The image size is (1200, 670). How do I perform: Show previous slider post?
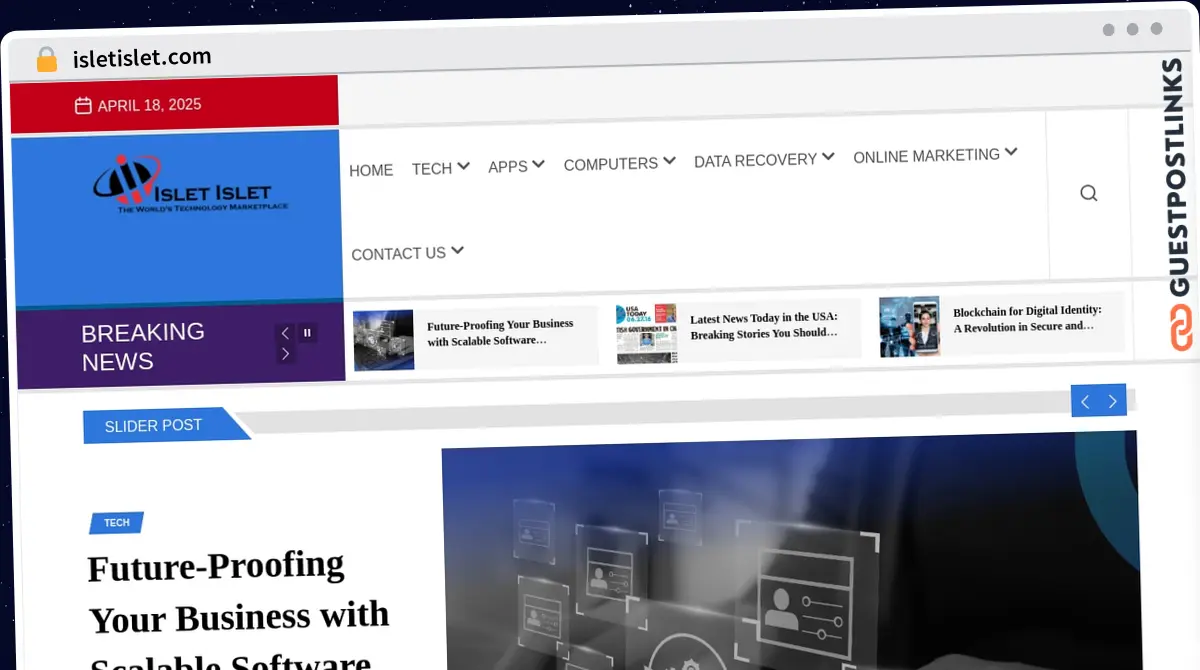[x=1085, y=401]
